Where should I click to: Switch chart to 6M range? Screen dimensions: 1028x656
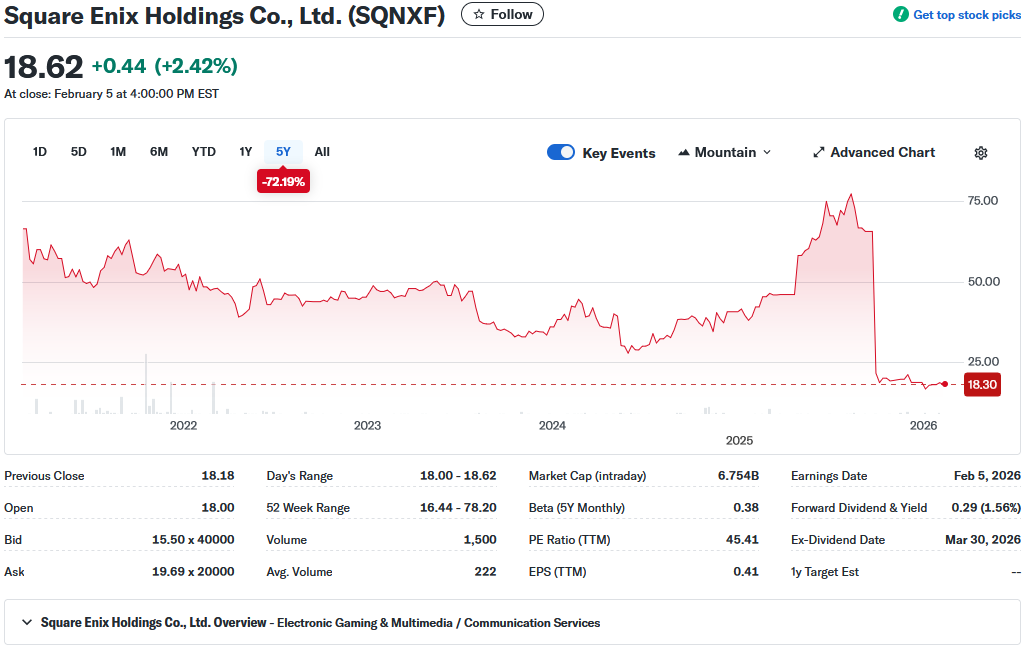(159, 152)
